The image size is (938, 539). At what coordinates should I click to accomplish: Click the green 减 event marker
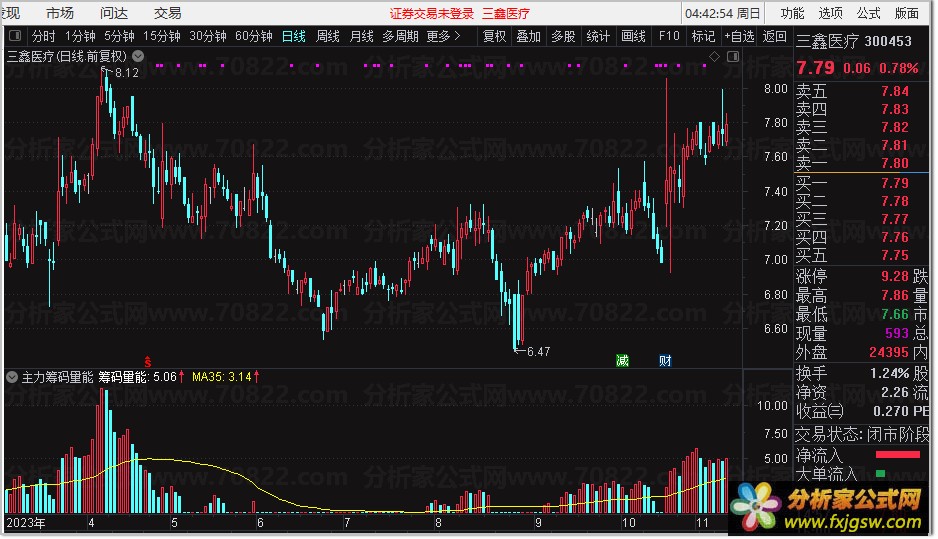tap(623, 360)
